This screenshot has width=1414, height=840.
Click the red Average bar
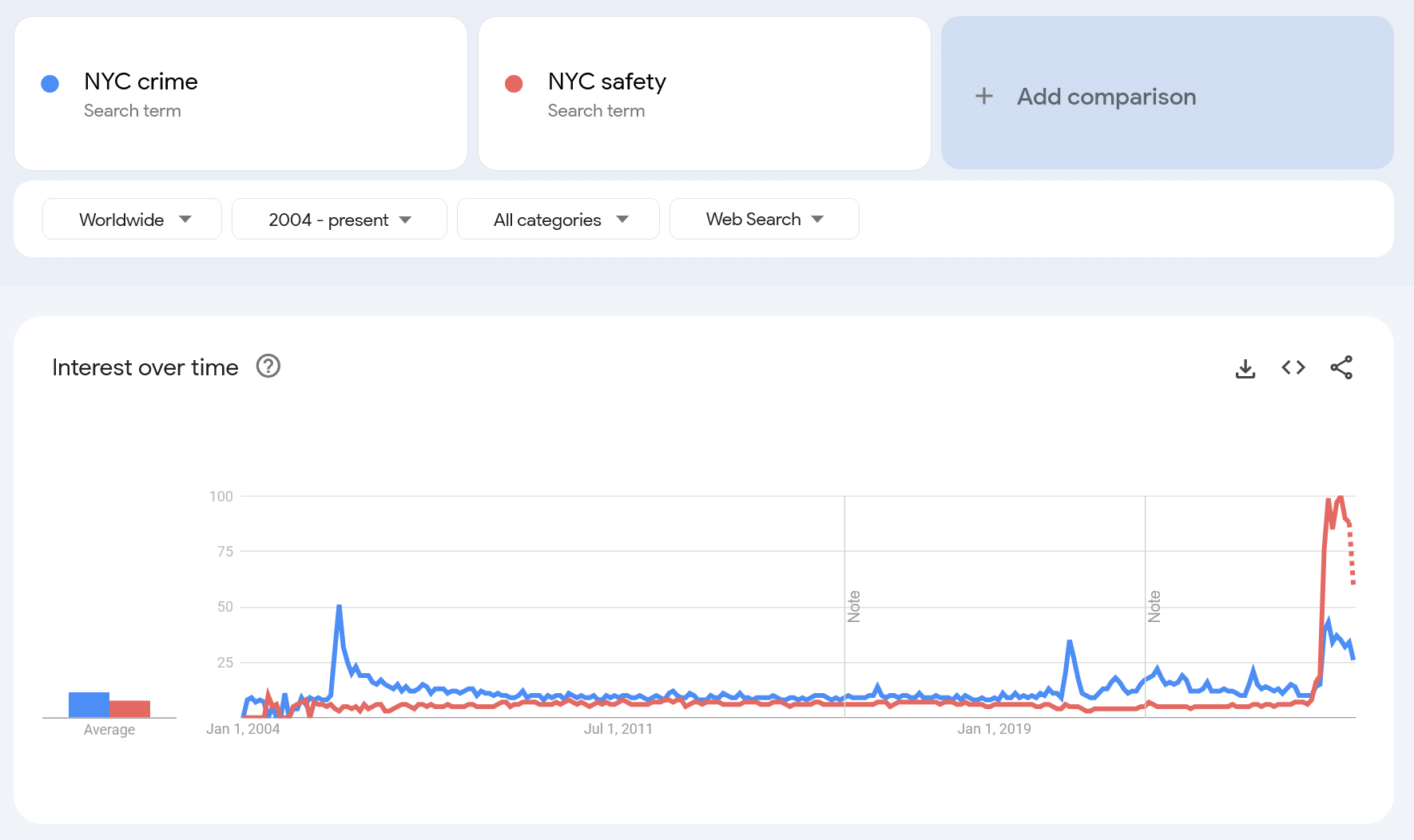(x=130, y=708)
